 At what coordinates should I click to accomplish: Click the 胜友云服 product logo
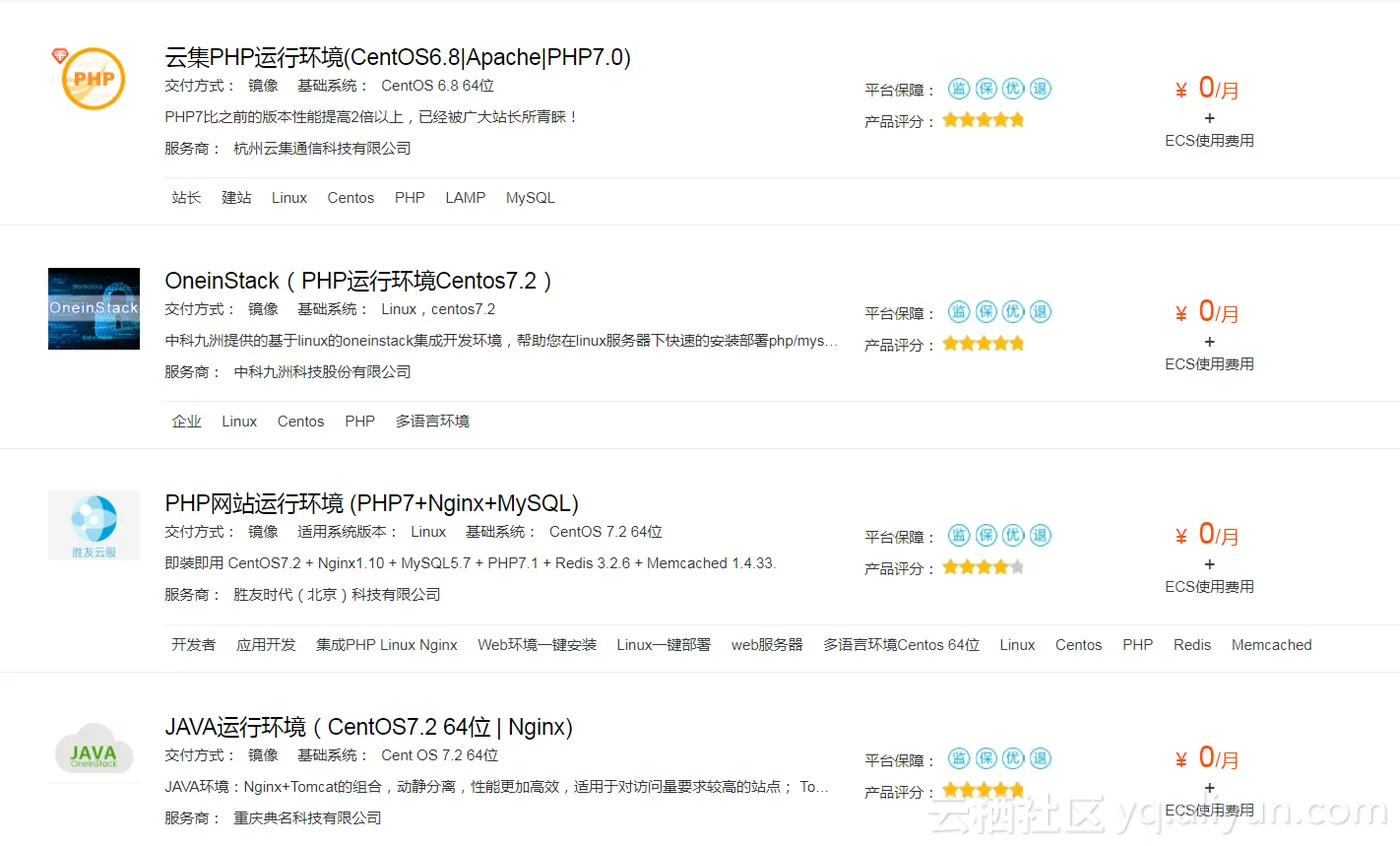click(x=94, y=525)
